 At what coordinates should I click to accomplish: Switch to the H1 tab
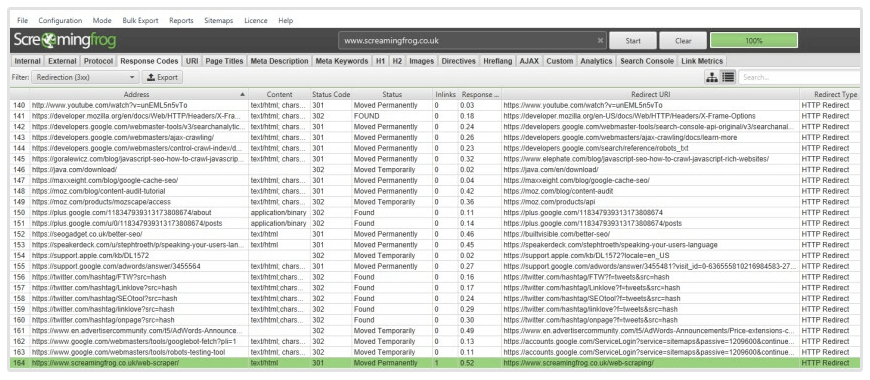381,61
